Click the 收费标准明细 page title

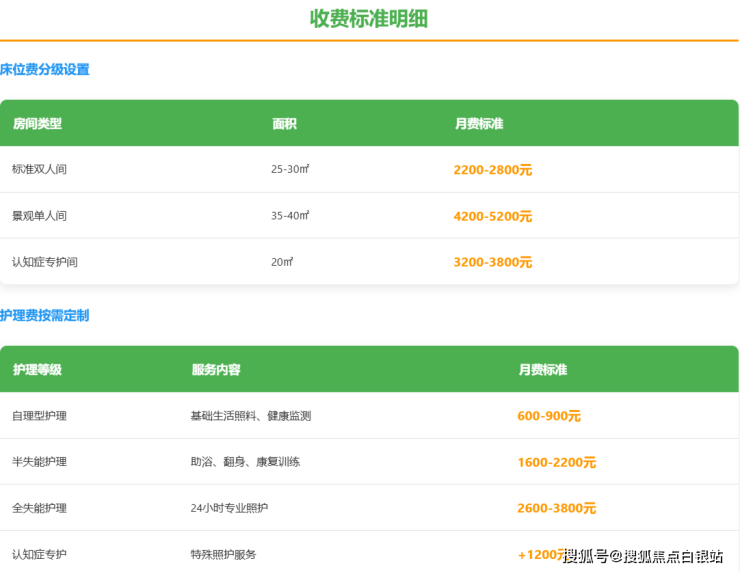369,19
